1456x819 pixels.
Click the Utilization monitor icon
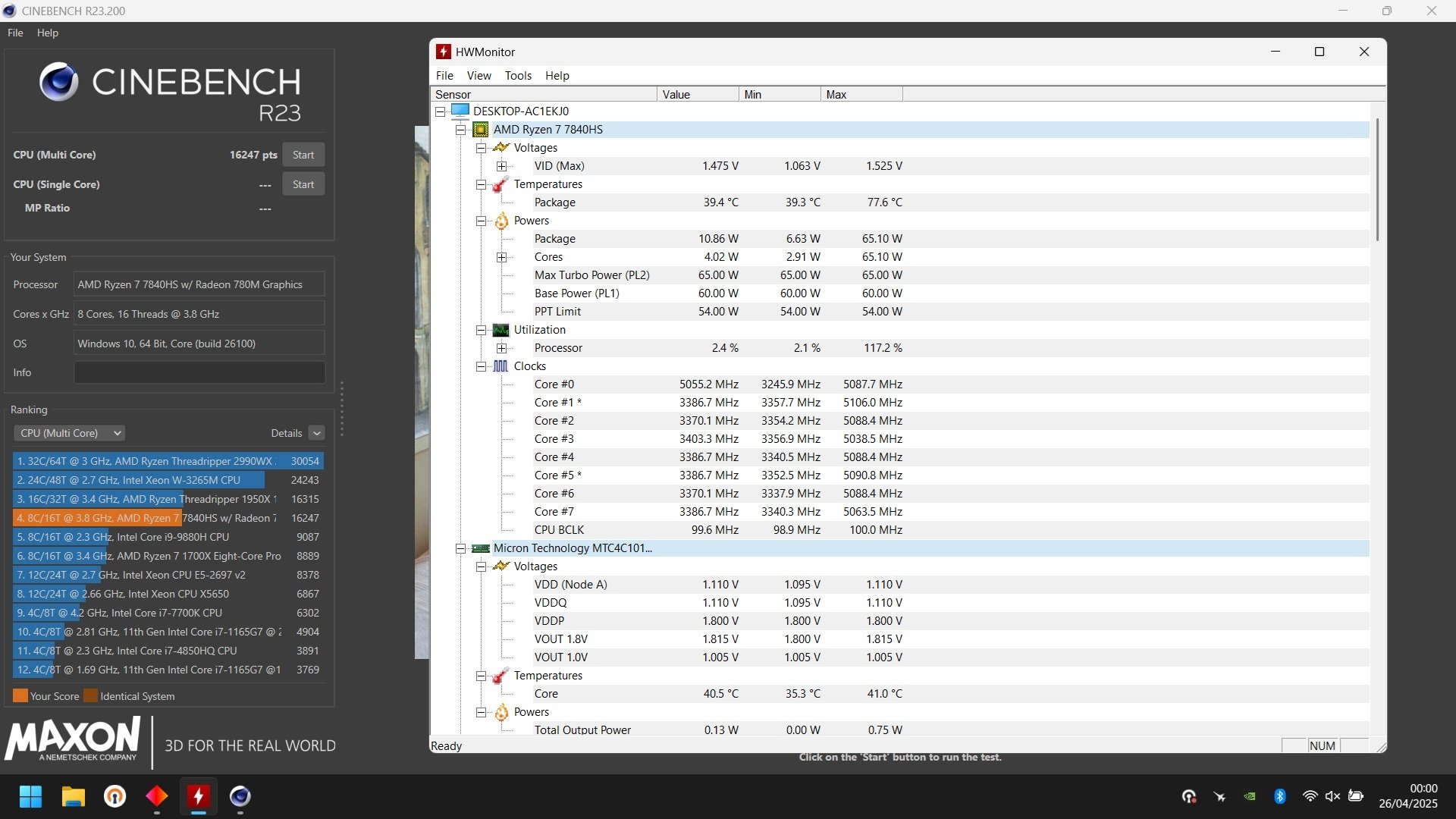click(x=501, y=330)
